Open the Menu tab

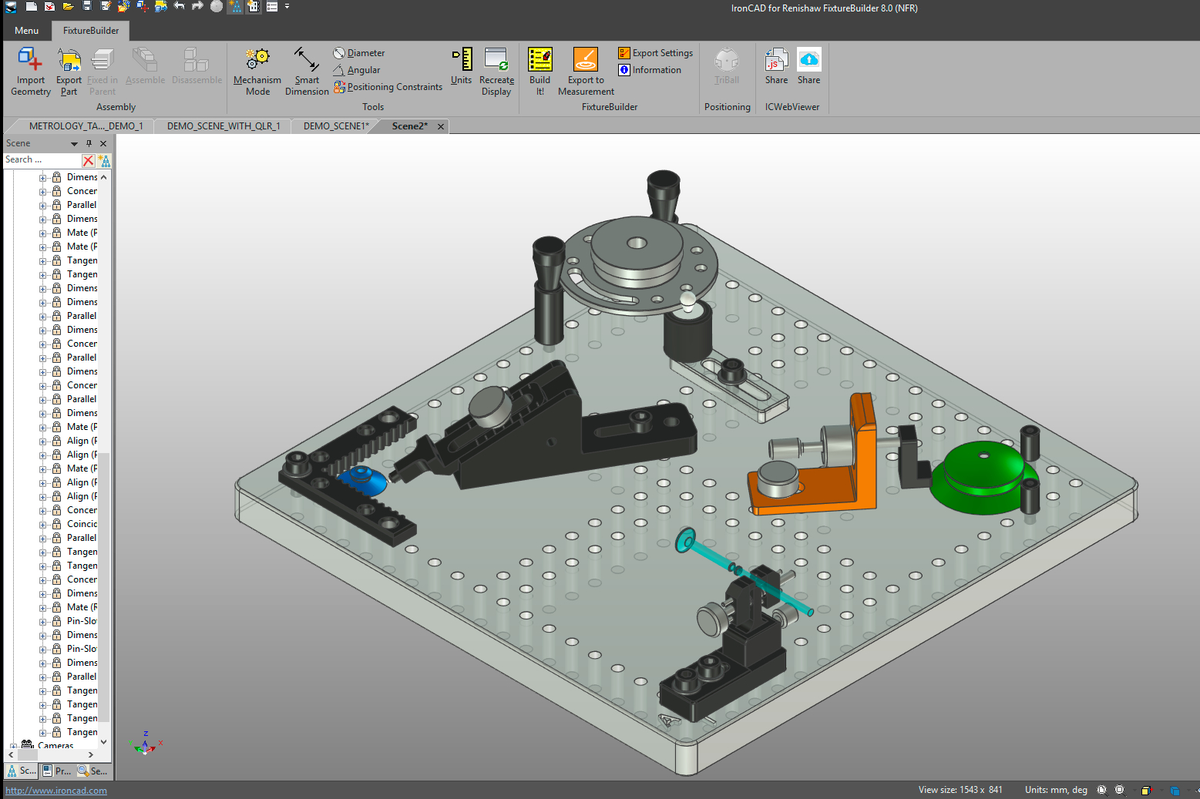point(27,30)
